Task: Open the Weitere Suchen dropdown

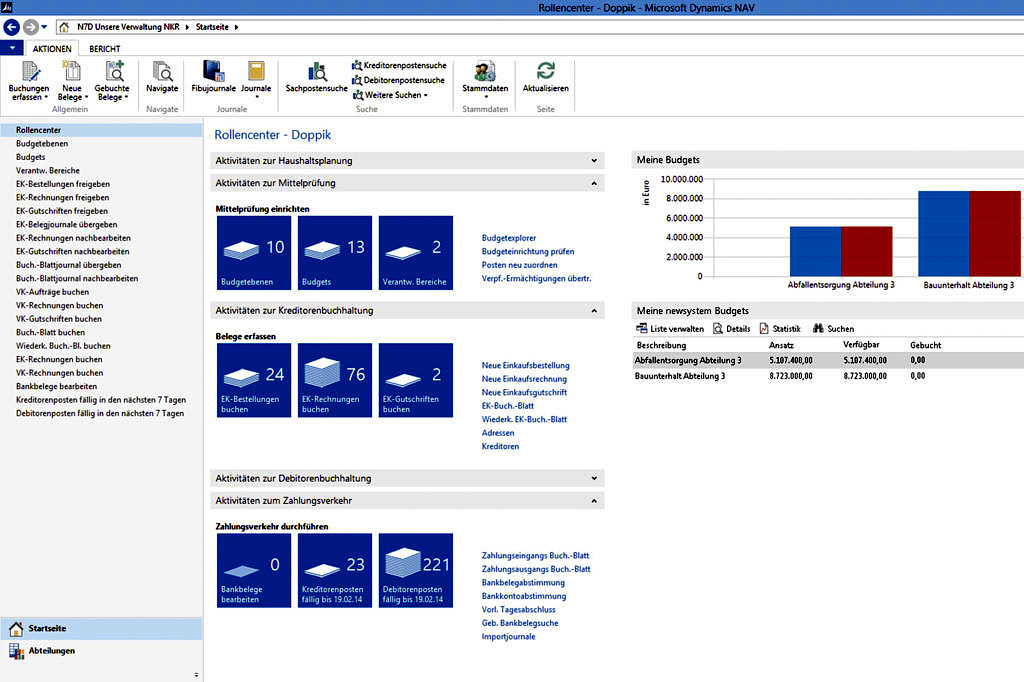Action: [394, 95]
